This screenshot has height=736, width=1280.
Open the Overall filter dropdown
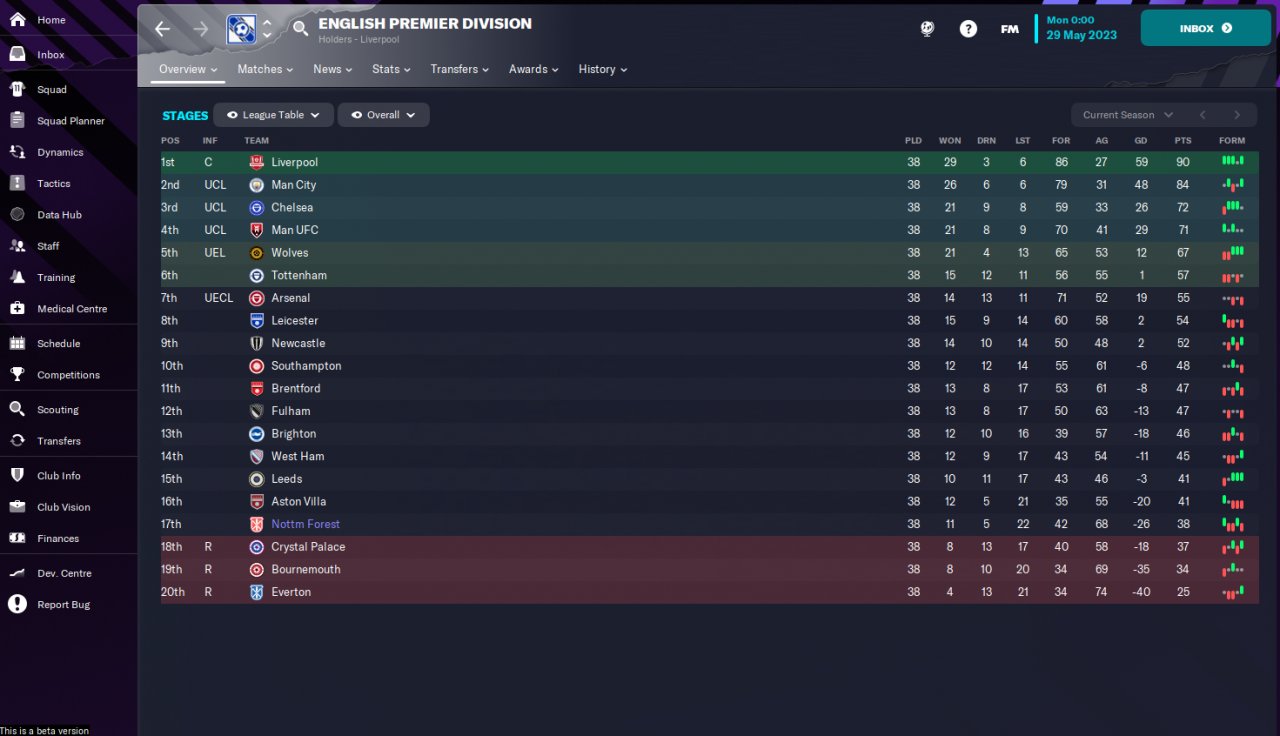tap(383, 115)
